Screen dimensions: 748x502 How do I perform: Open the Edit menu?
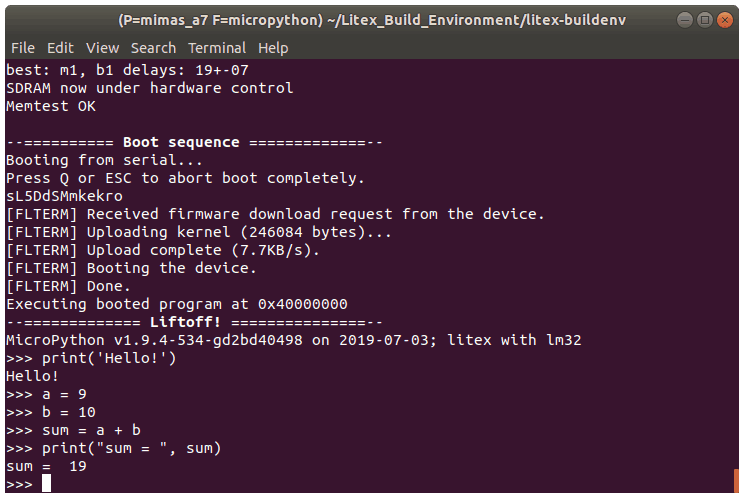tap(60, 47)
